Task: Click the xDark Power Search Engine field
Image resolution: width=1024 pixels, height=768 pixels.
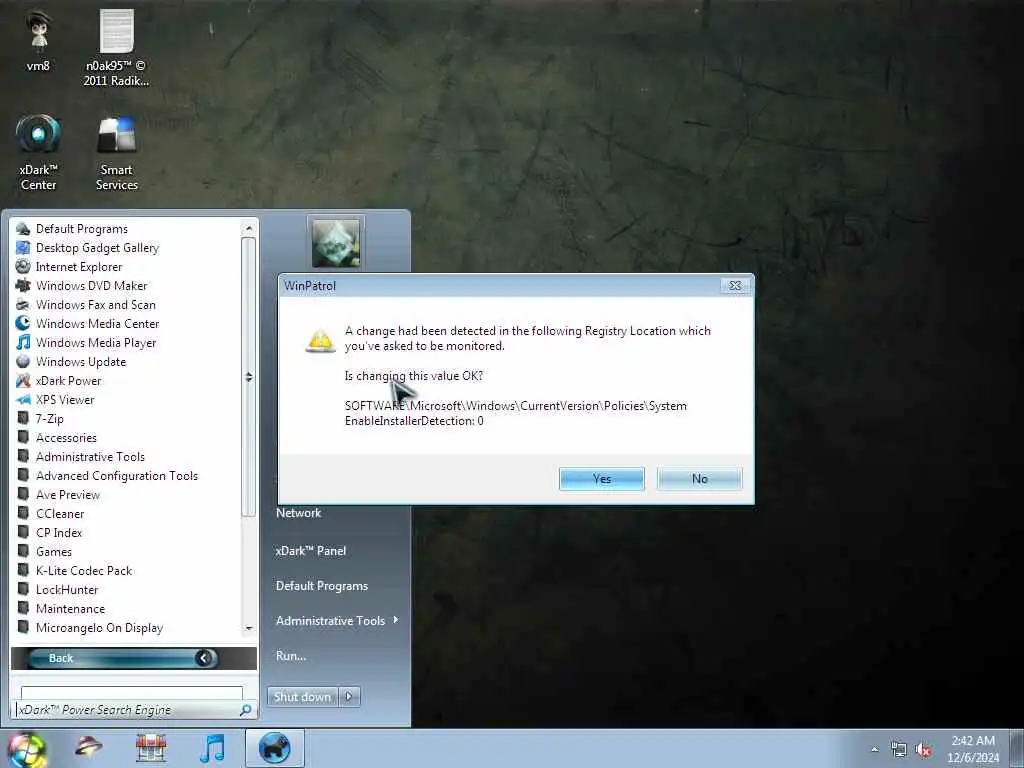Action: (127, 710)
